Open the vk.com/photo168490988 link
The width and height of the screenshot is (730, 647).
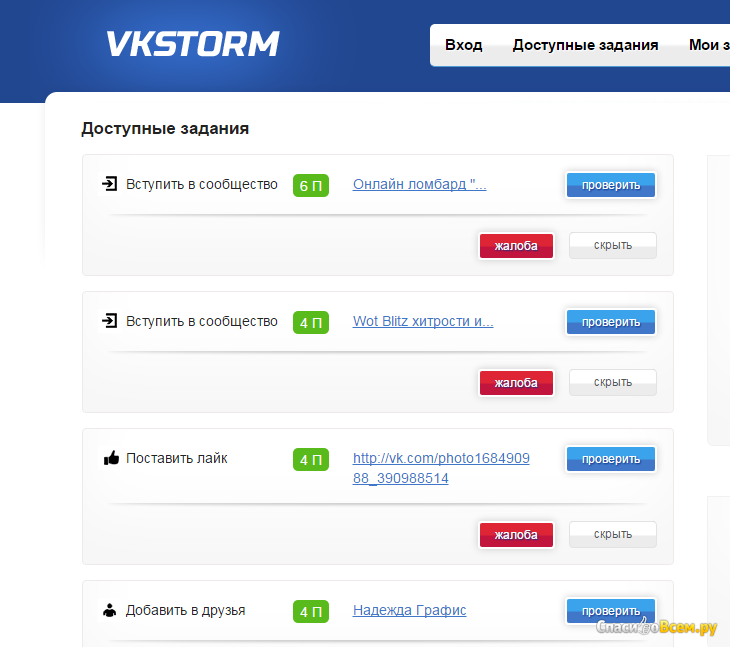pos(441,468)
